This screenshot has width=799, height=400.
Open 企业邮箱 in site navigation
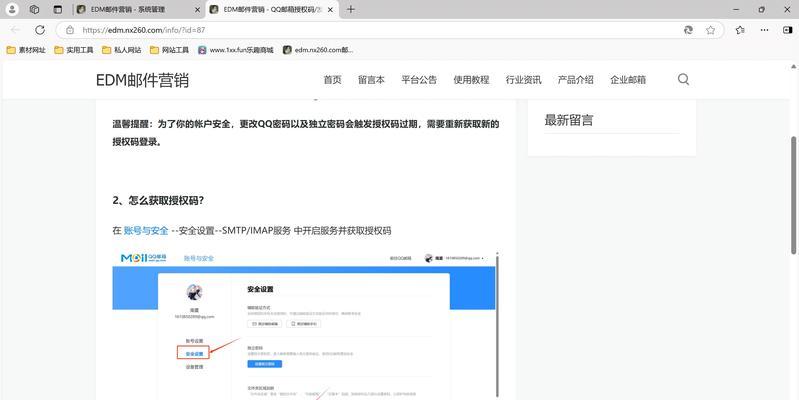(628, 80)
